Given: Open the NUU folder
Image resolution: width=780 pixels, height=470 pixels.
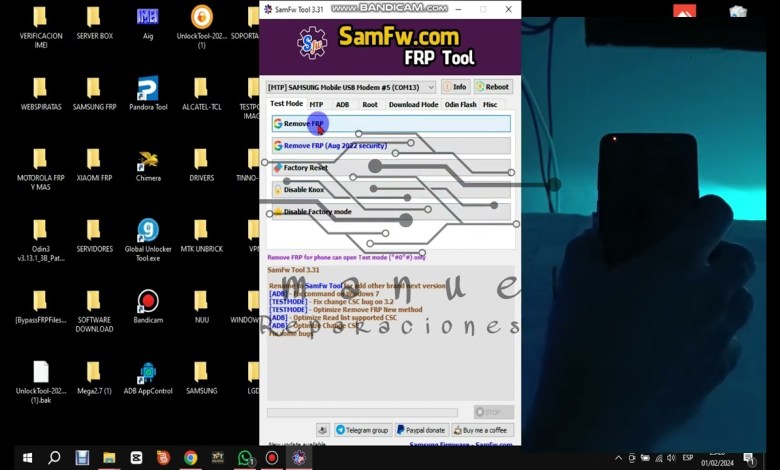Looking at the screenshot, I should coord(201,308).
